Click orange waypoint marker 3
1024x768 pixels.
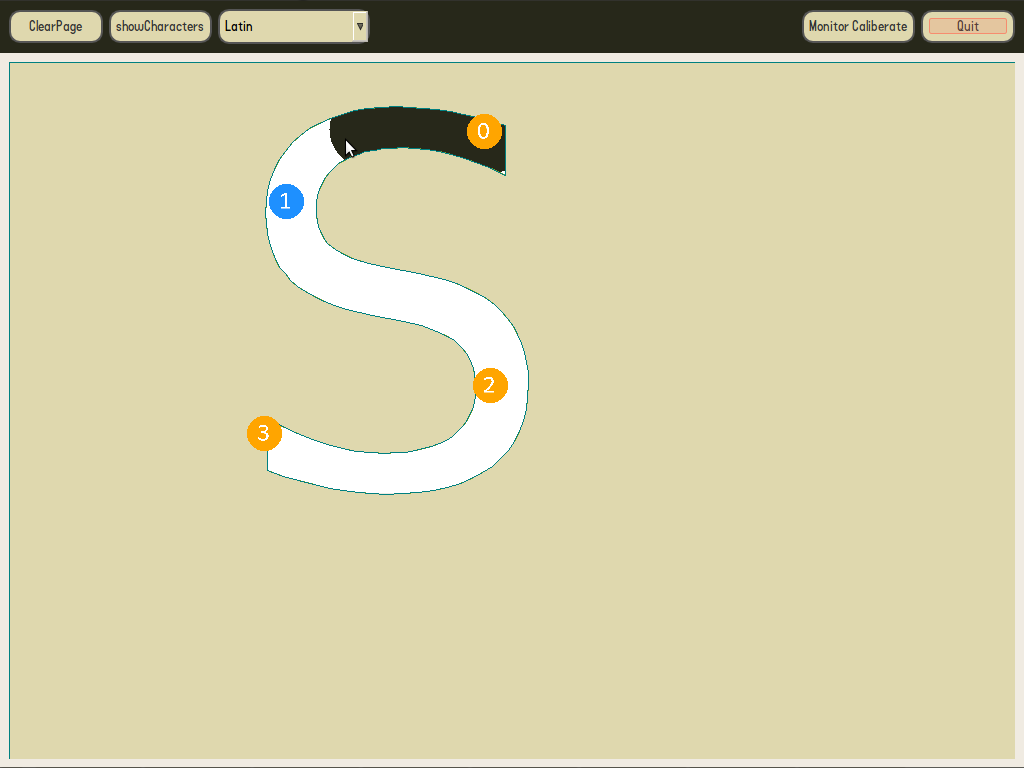pyautogui.click(x=264, y=434)
